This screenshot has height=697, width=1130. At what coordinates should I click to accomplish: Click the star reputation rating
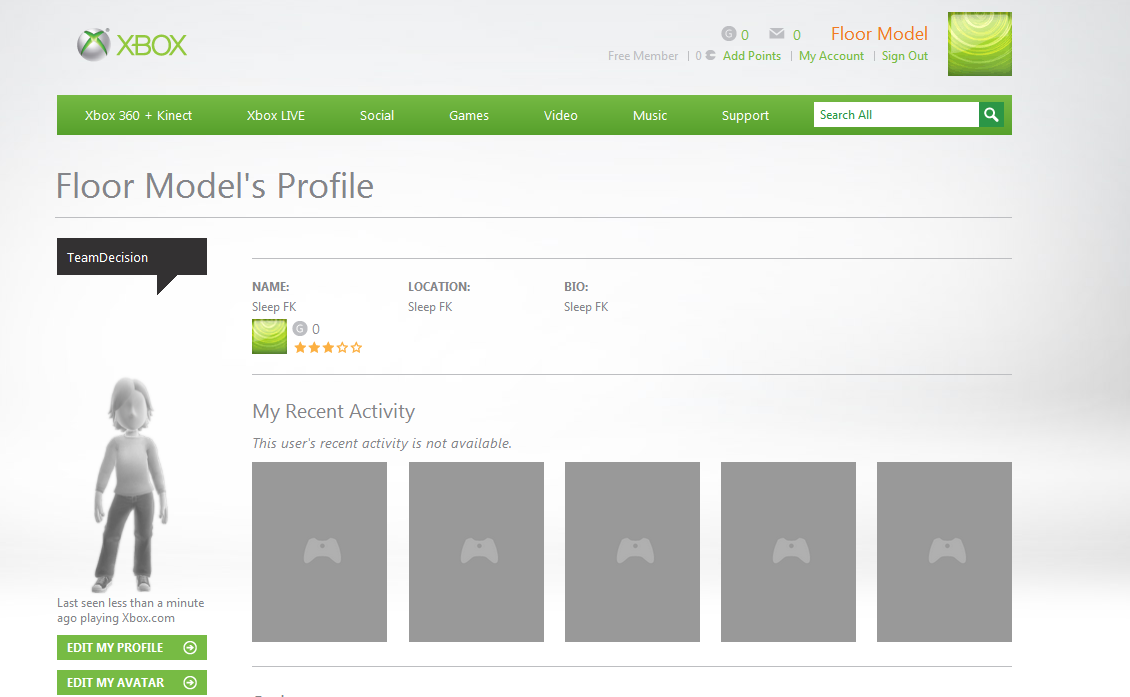[328, 348]
